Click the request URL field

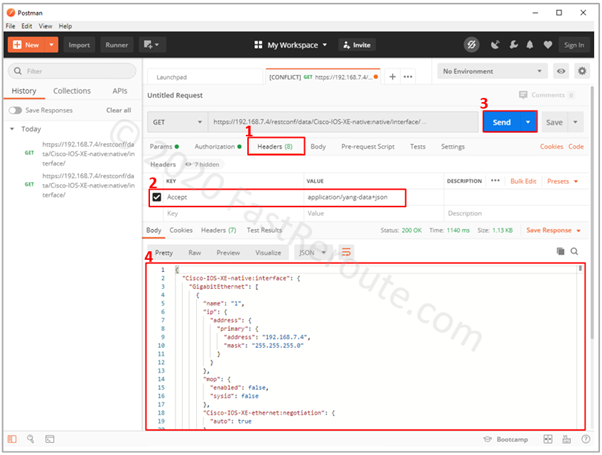click(x=343, y=122)
